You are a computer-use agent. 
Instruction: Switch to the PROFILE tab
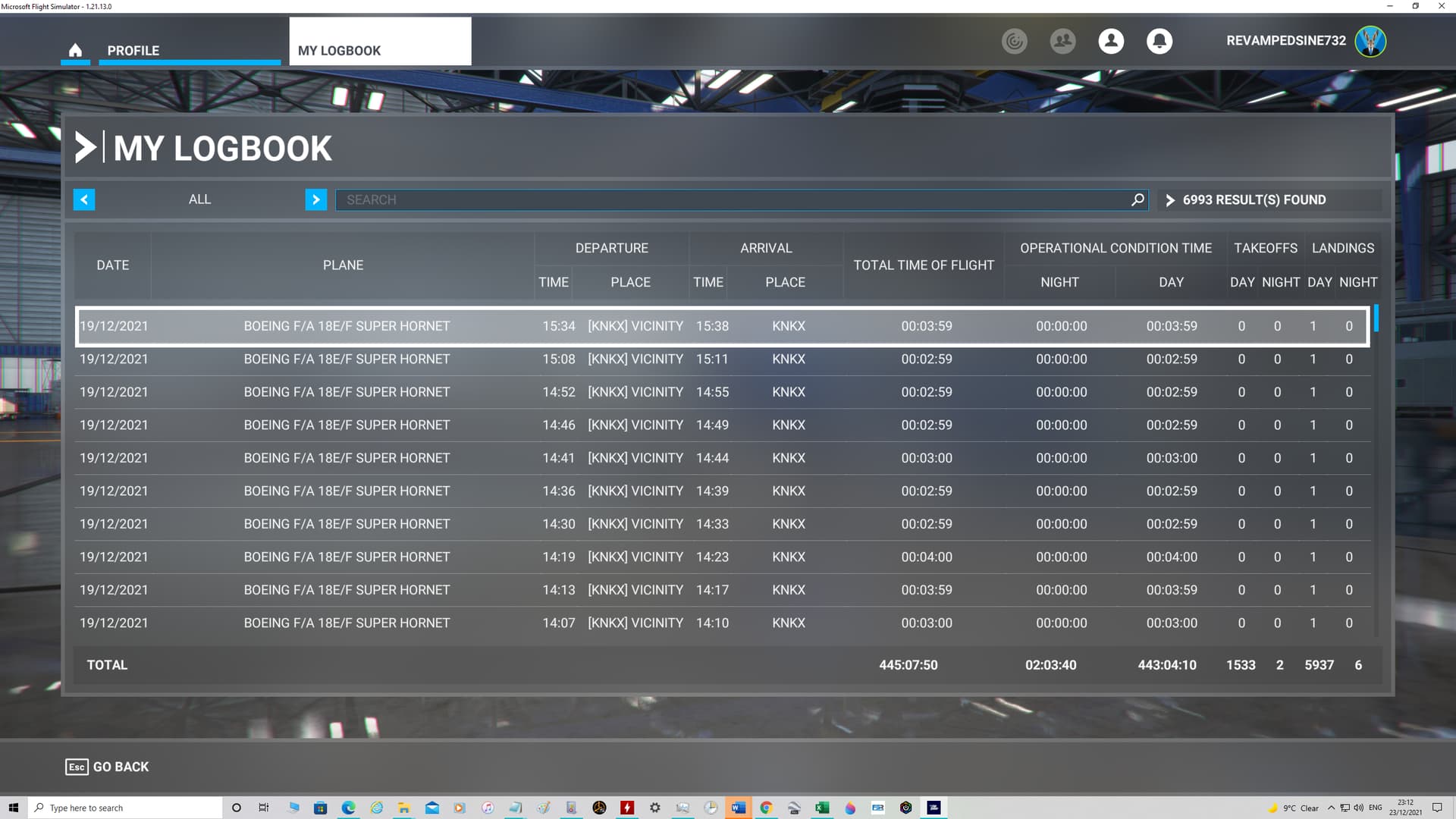tap(133, 50)
